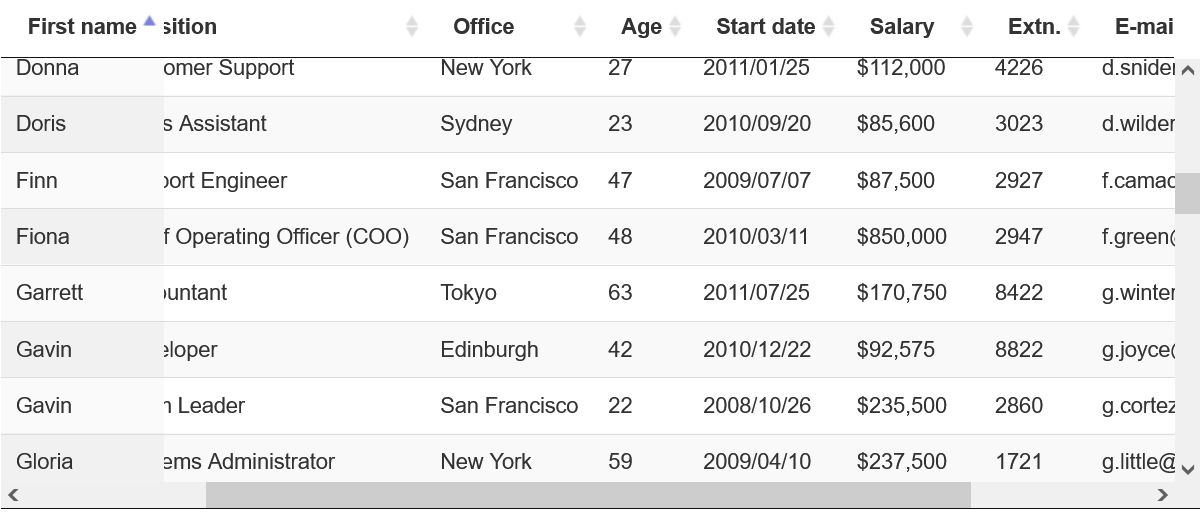Click sort arrows beside Position header
The width and height of the screenshot is (1200, 515).
pos(412,27)
